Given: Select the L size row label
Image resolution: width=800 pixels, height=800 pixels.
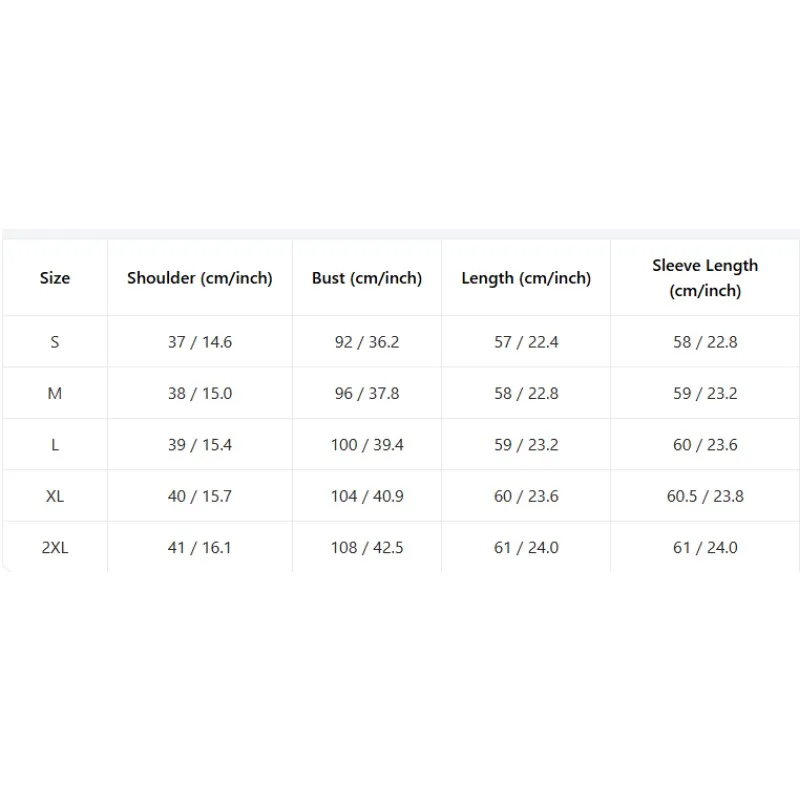Looking at the screenshot, I should point(55,445).
